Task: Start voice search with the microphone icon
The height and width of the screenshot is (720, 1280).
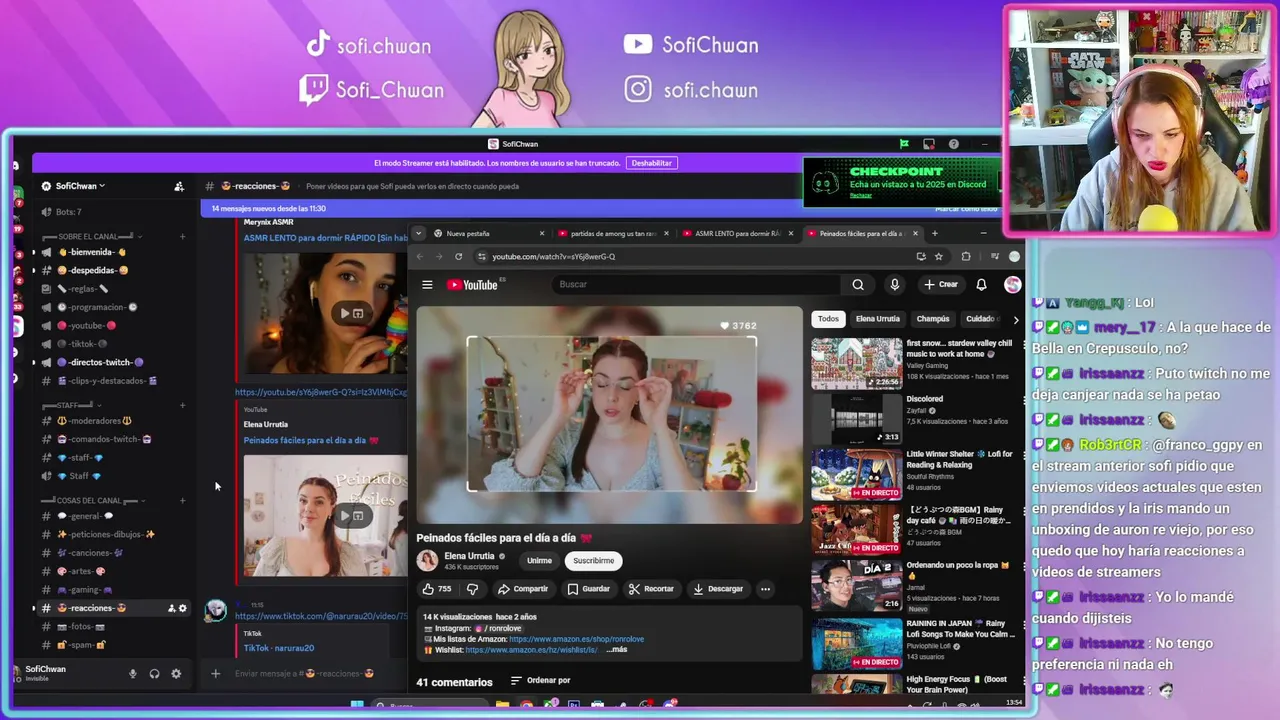Action: [x=894, y=285]
